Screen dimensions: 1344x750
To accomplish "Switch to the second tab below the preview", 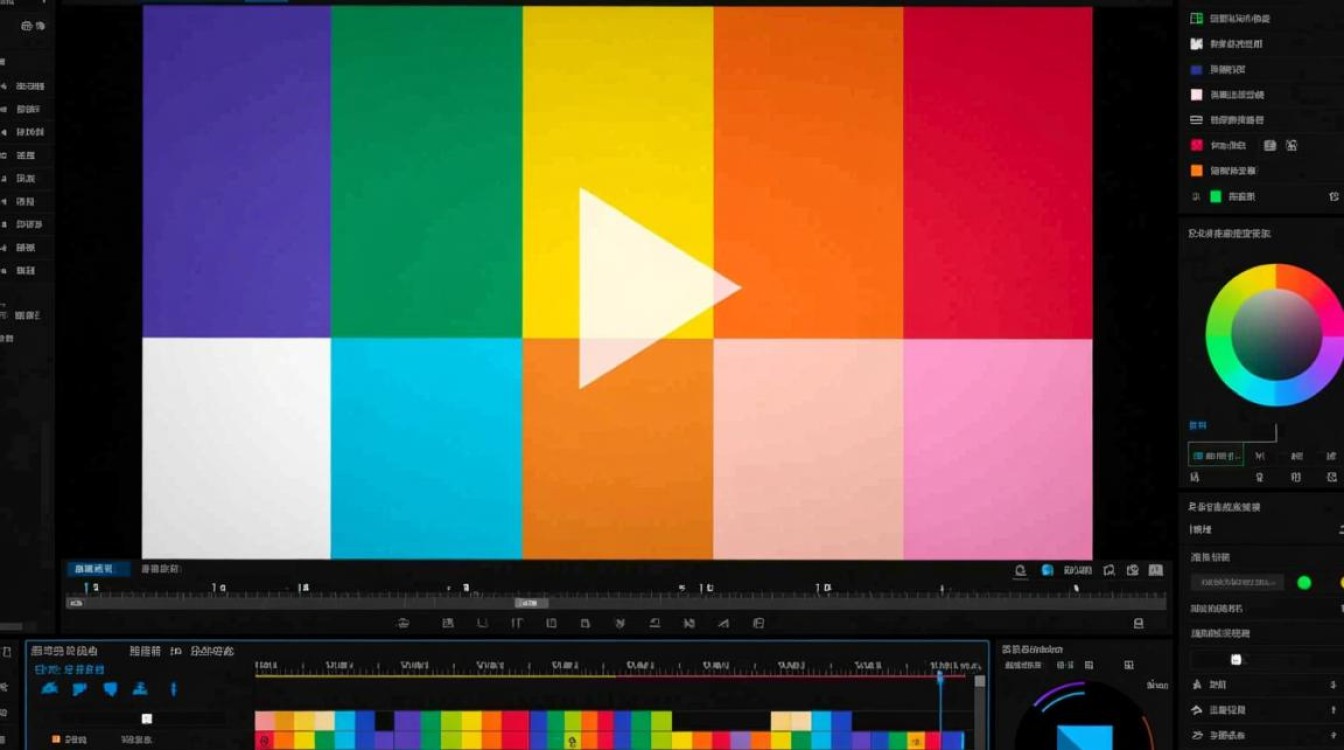I will 160,569.
